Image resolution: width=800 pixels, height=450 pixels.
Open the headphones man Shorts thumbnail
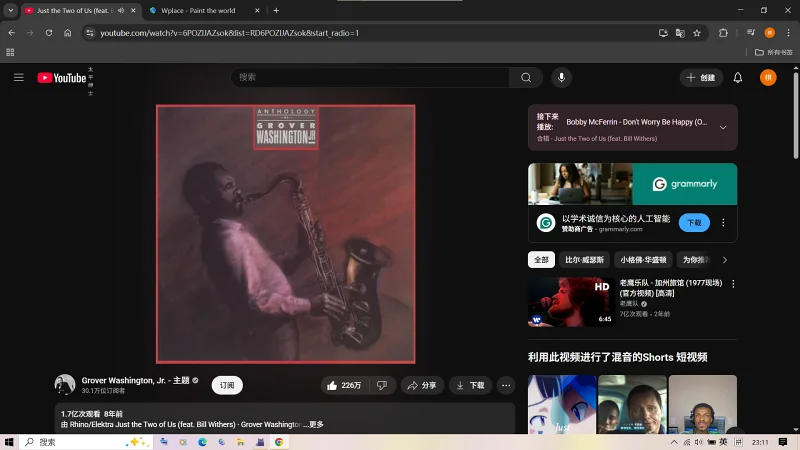pyautogui.click(x=703, y=405)
